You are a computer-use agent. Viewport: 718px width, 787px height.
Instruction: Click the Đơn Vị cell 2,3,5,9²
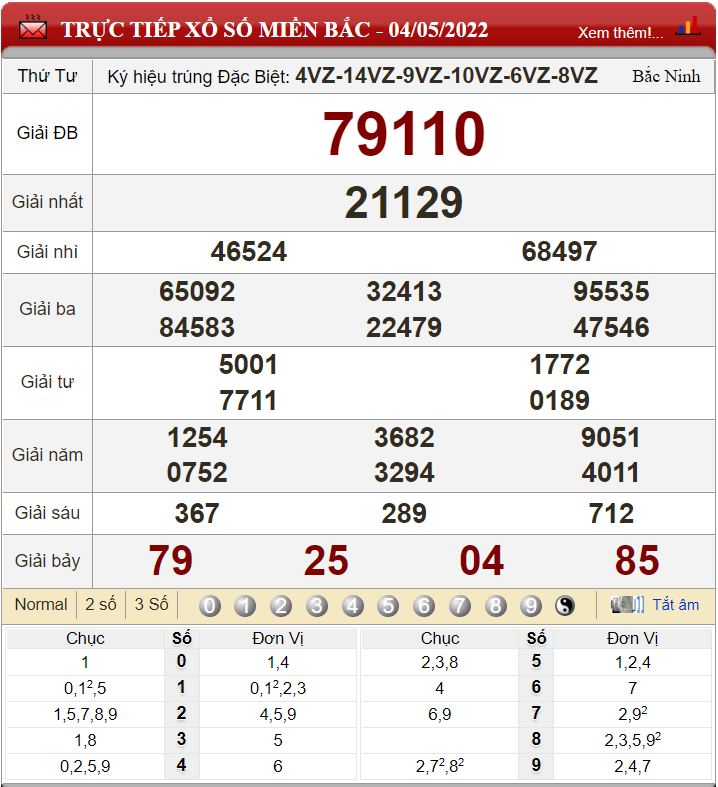[632, 740]
